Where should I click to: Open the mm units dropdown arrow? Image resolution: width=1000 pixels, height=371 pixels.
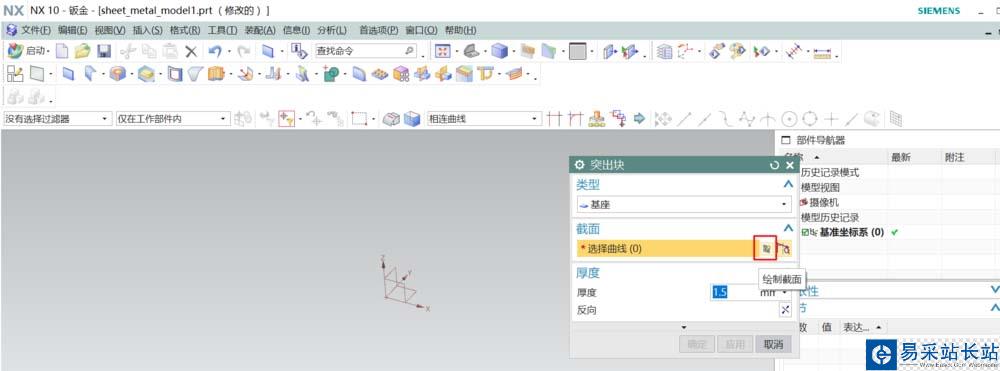coord(785,293)
